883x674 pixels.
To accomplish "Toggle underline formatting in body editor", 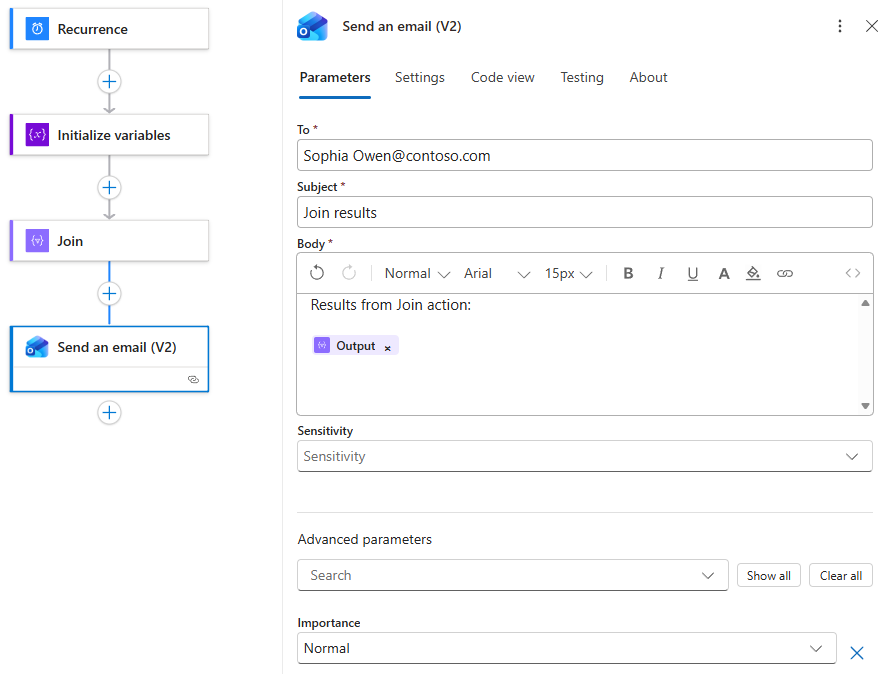I will [x=693, y=274].
